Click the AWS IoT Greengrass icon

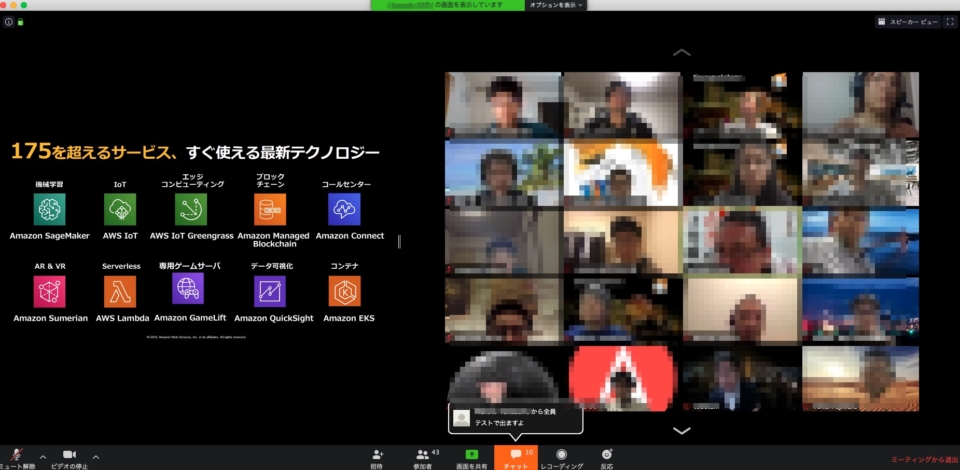(191, 209)
